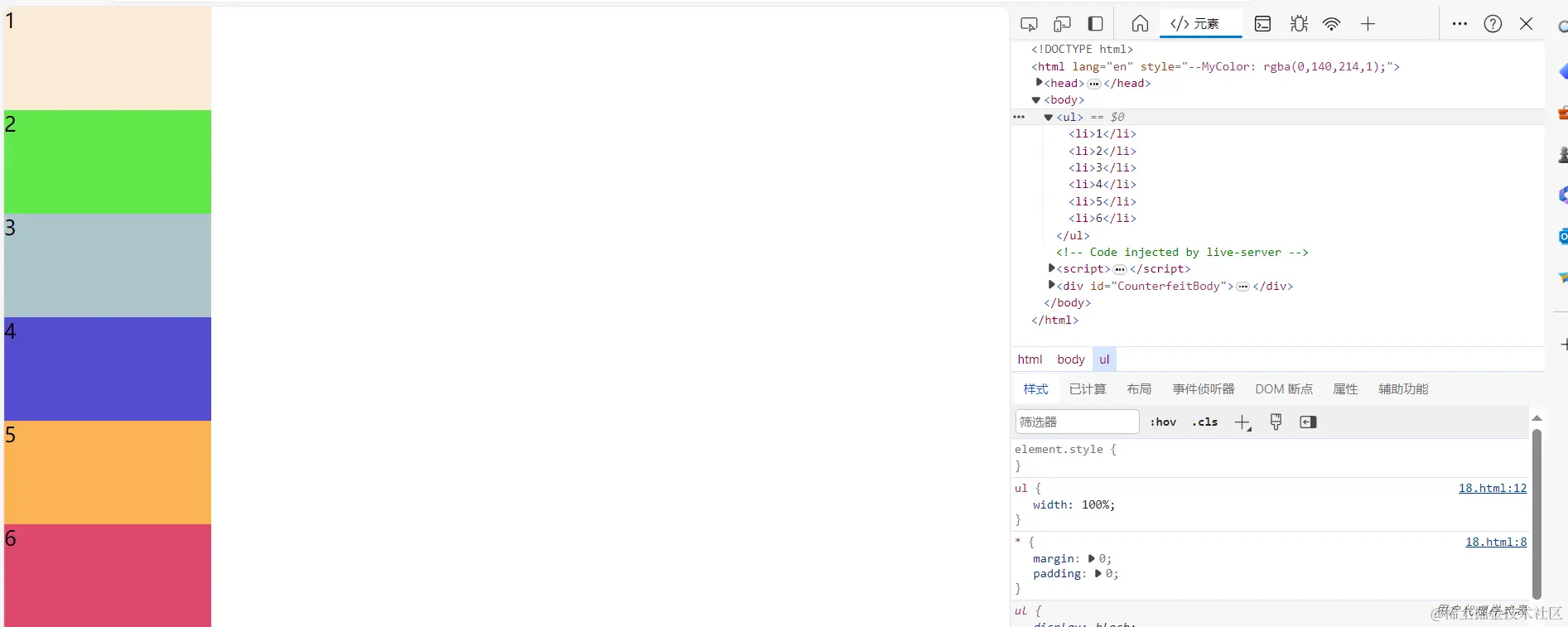Open source link 18.html:8
1568x627 pixels.
1496,543
